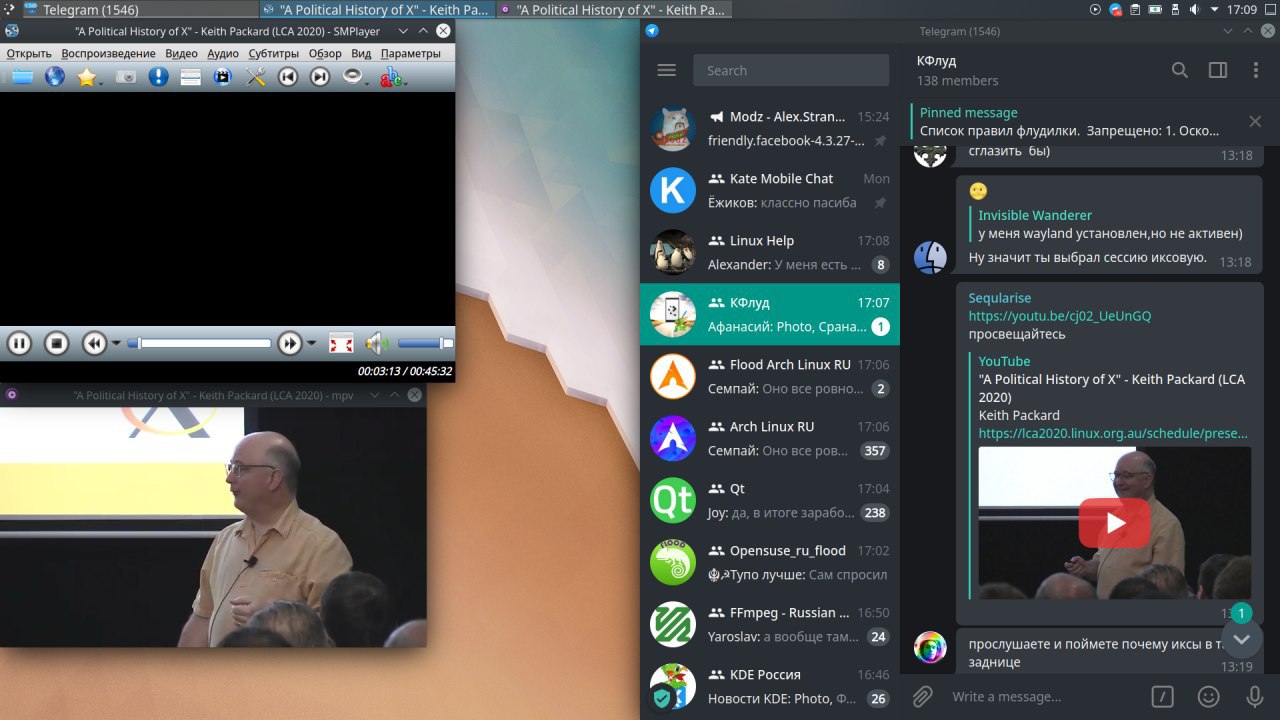Take screenshot with SMPlayer camera icon
The height and width of the screenshot is (720, 1280).
click(x=125, y=77)
